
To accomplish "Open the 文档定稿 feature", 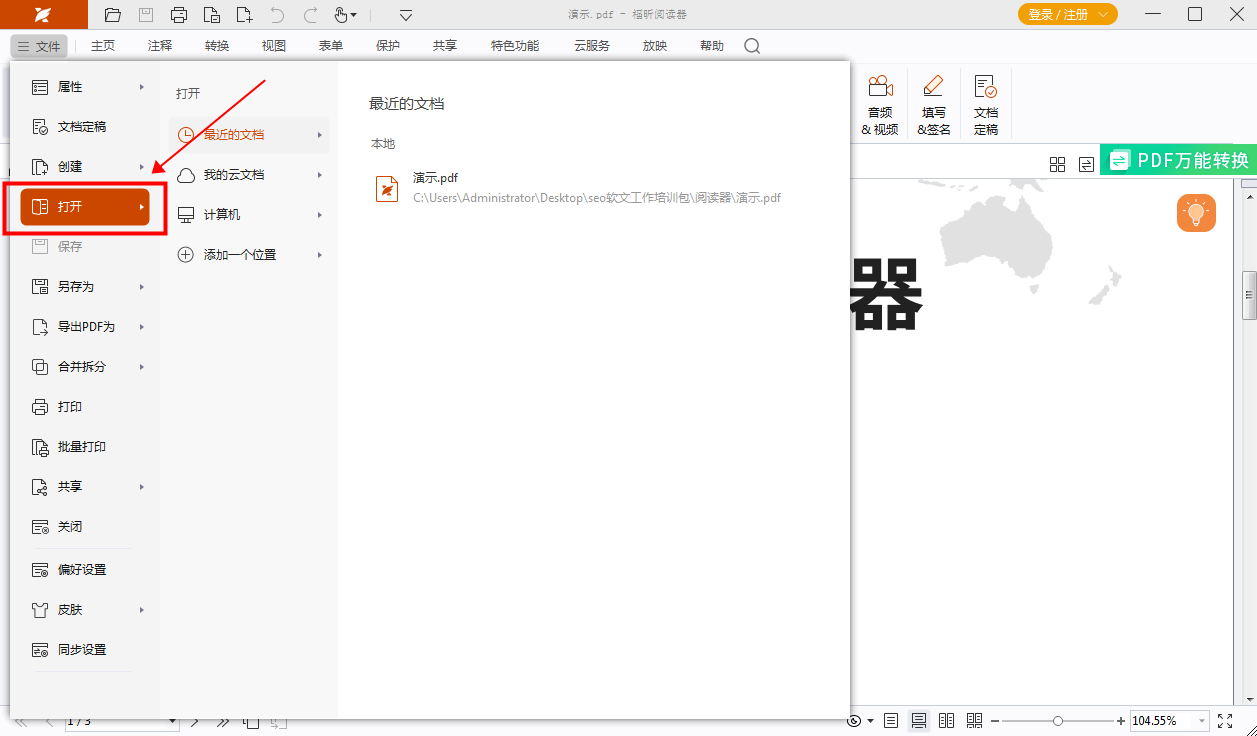I will tap(986, 103).
